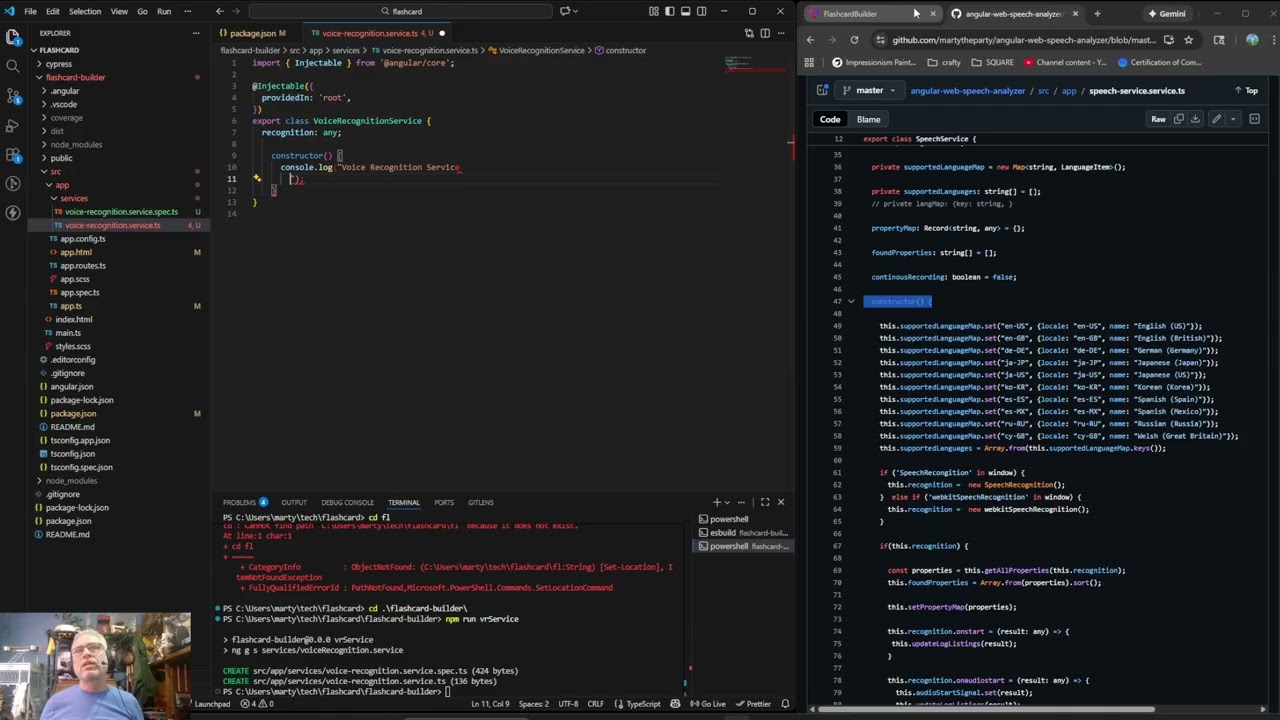
Task: Click the open changes compare icon in editor
Action: click(x=749, y=33)
